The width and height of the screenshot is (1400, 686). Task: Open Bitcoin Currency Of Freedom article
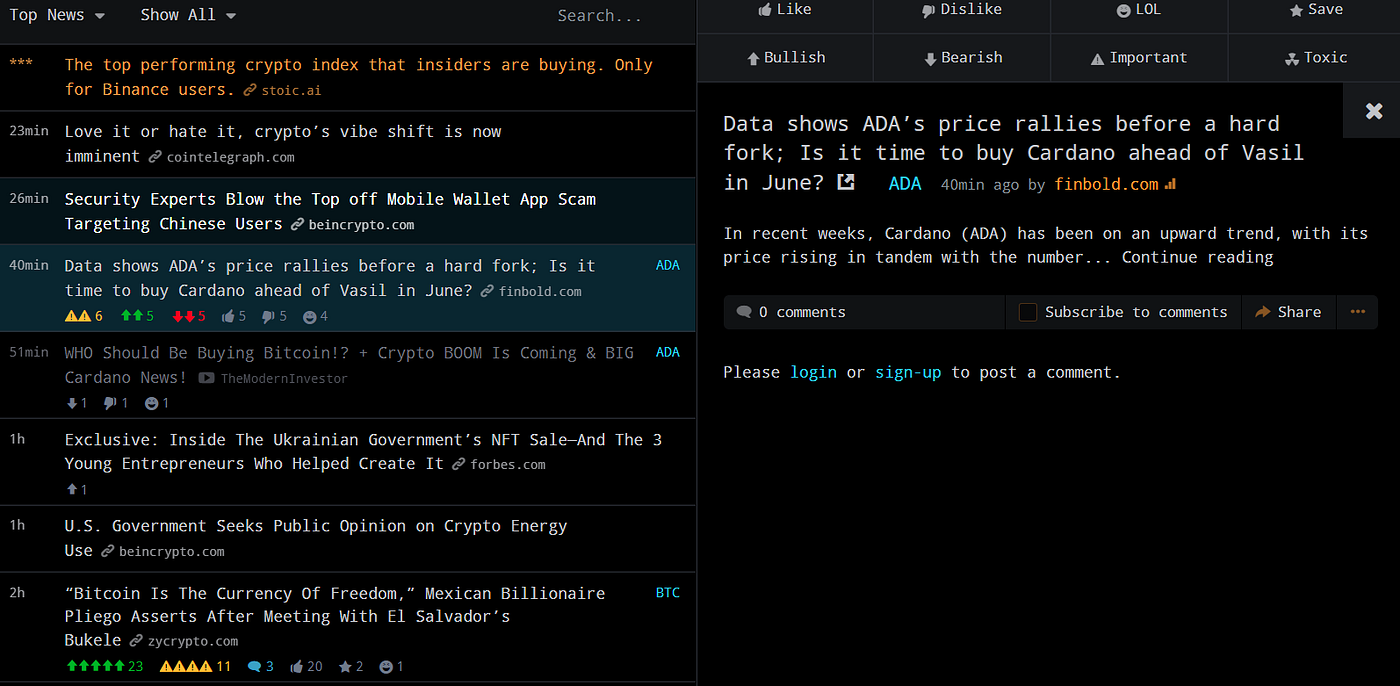coord(335,617)
